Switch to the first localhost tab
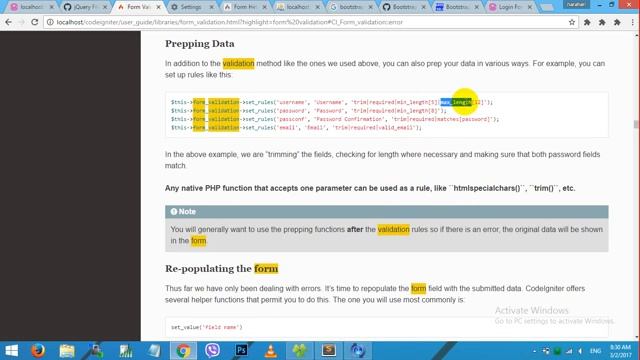 (x=32, y=7)
